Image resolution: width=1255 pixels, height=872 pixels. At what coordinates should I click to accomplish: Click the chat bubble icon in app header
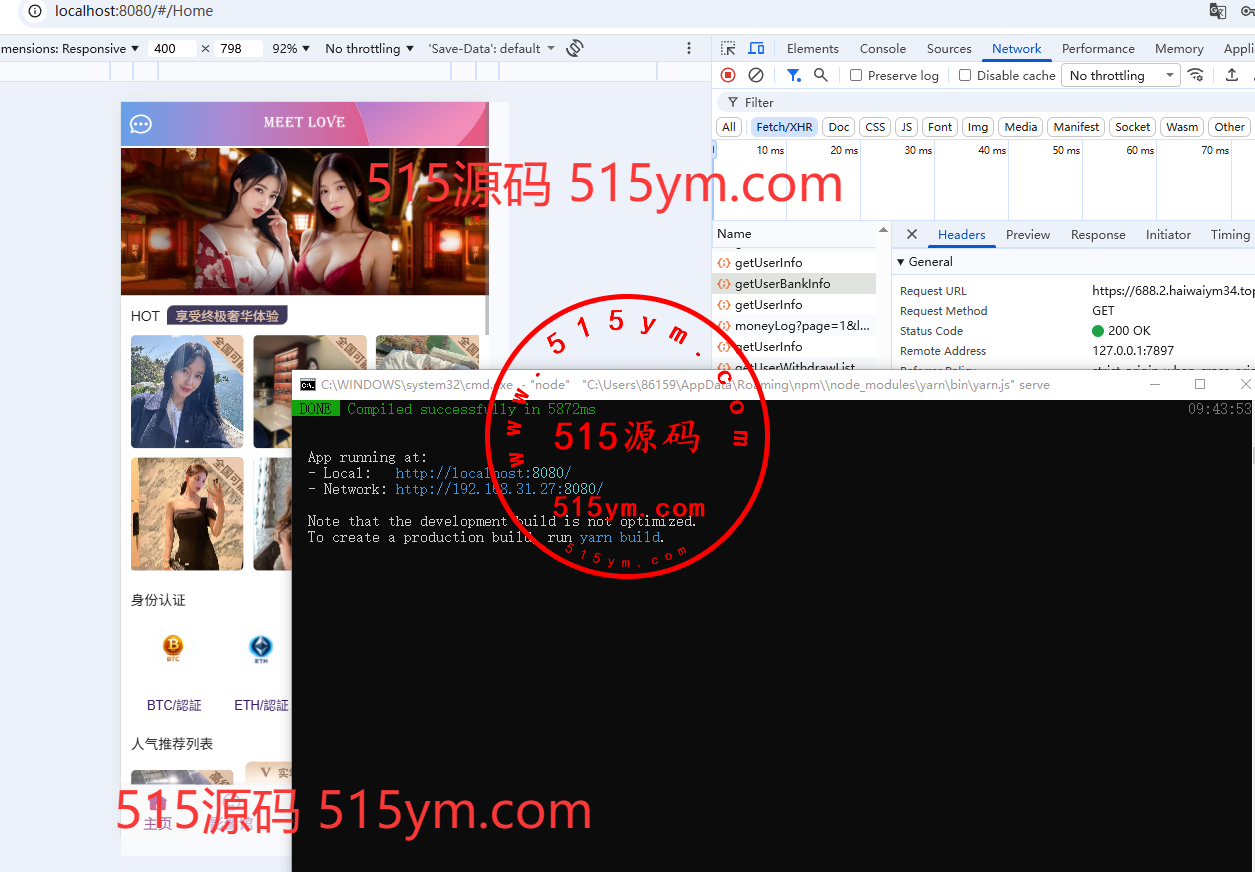pyautogui.click(x=141, y=124)
